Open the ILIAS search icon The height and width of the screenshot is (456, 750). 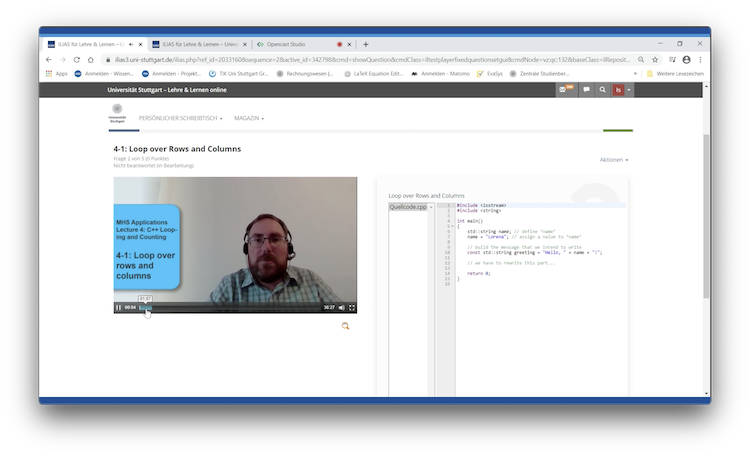click(x=603, y=89)
